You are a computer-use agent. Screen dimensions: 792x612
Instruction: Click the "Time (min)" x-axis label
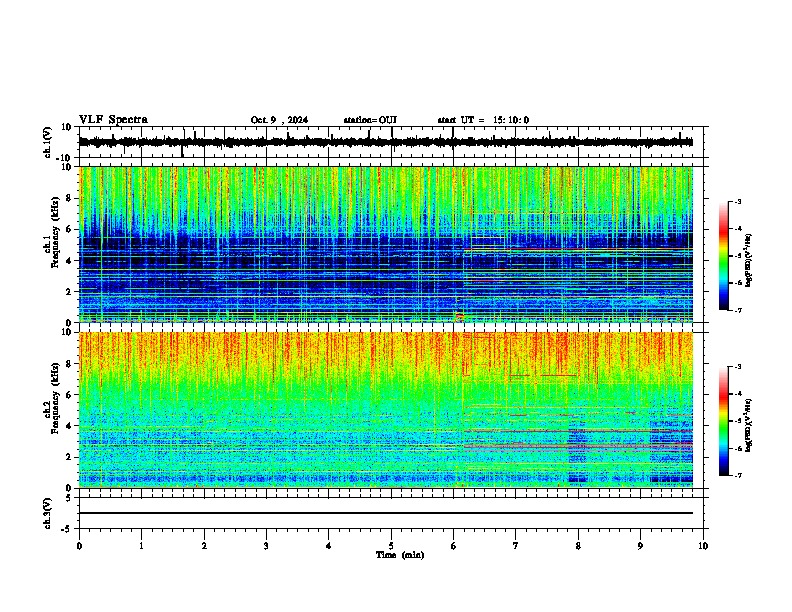coord(400,555)
